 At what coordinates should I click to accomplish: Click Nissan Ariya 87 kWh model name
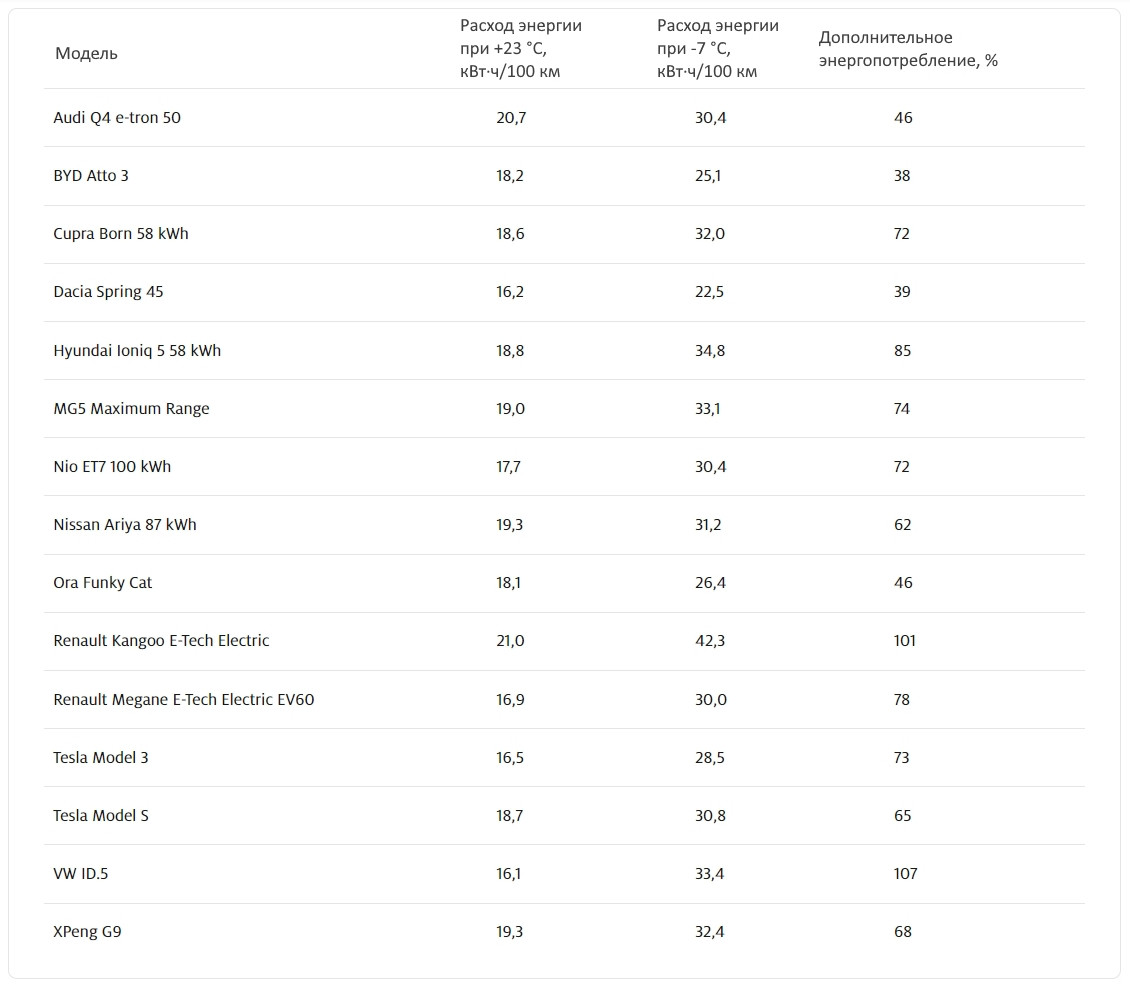125,525
